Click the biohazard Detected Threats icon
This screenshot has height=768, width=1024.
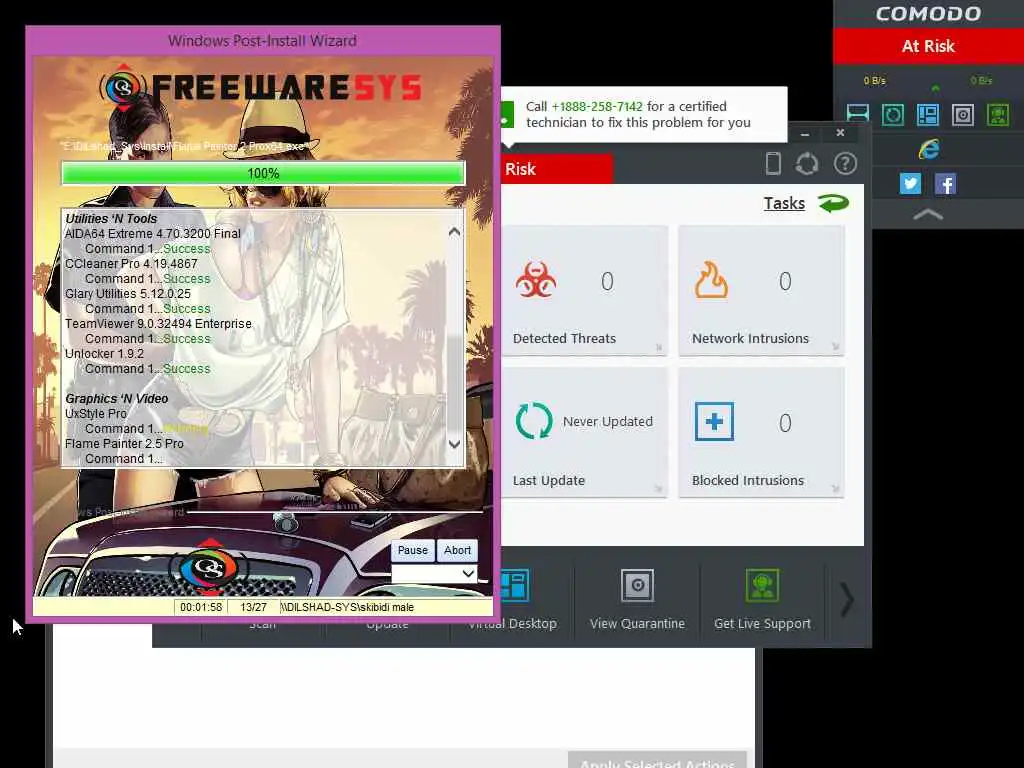[536, 280]
